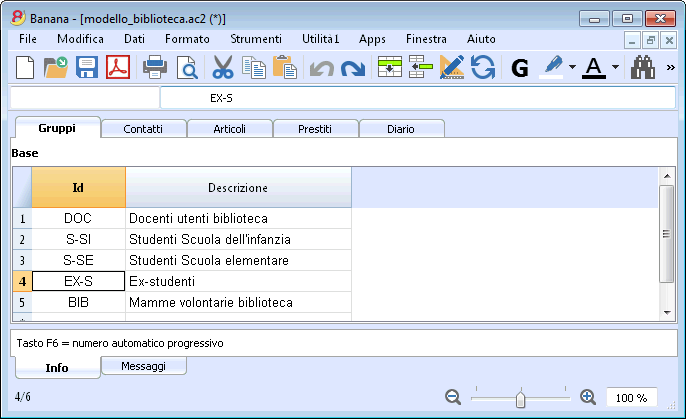
Task: Expand highlight color dropdown arrow
Action: (x=572, y=67)
